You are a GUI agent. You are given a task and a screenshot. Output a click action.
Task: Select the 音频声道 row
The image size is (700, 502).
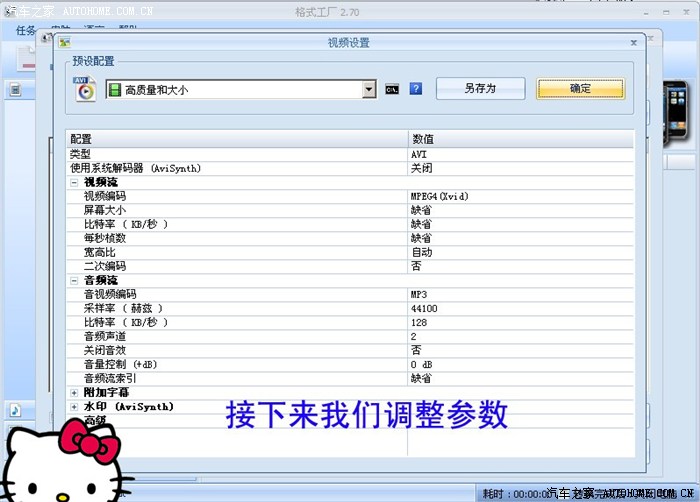(350, 336)
